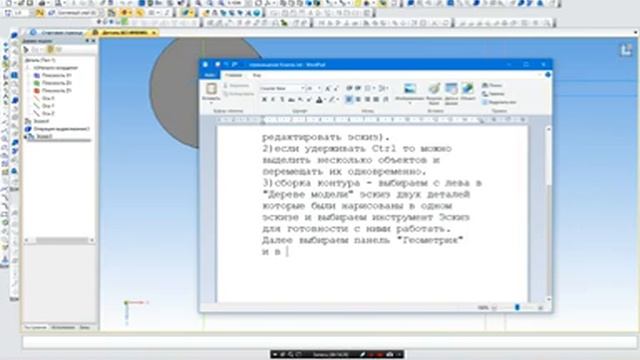Viewport: 640px width, 360px height.
Task: Open the paragraph settings icon in WordPad
Action: click(385, 99)
